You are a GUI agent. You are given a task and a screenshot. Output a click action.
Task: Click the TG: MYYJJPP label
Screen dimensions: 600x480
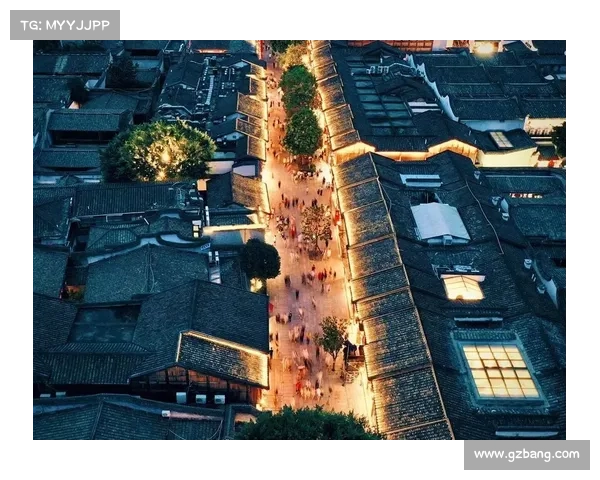pyautogui.click(x=65, y=25)
